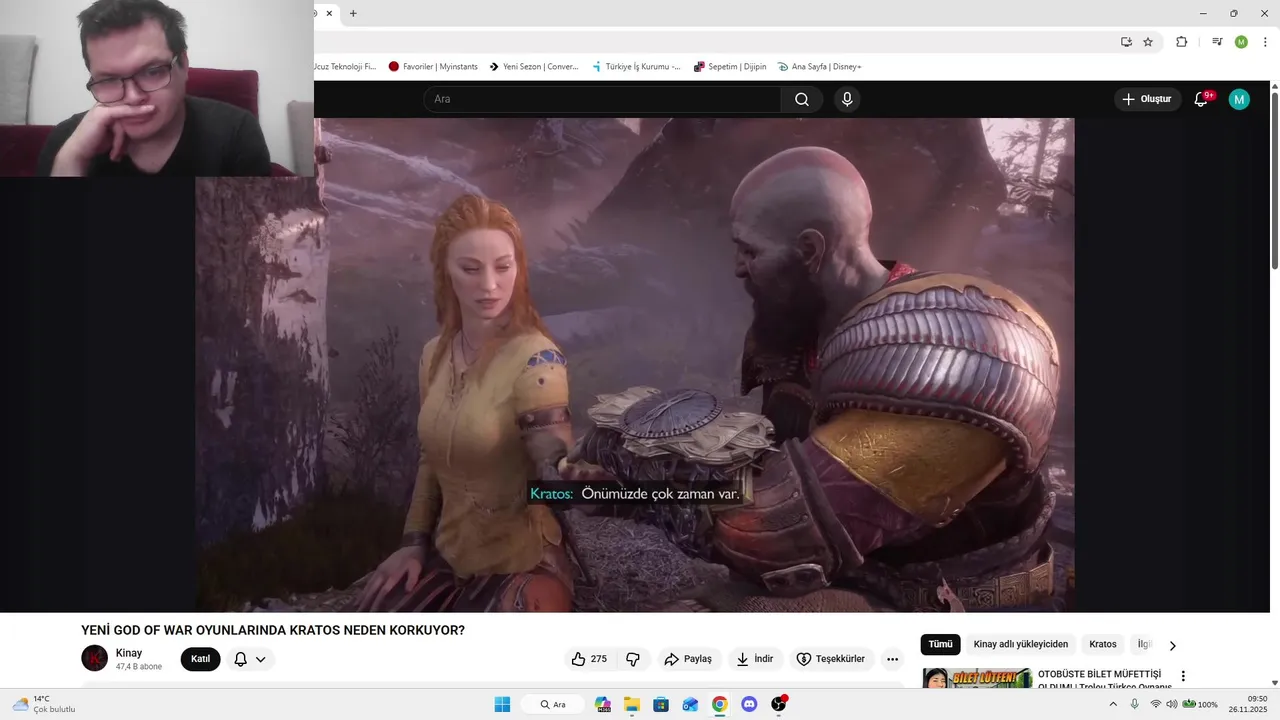Start voice search with the microphone icon
This screenshot has height=720, width=1280.
click(847, 99)
